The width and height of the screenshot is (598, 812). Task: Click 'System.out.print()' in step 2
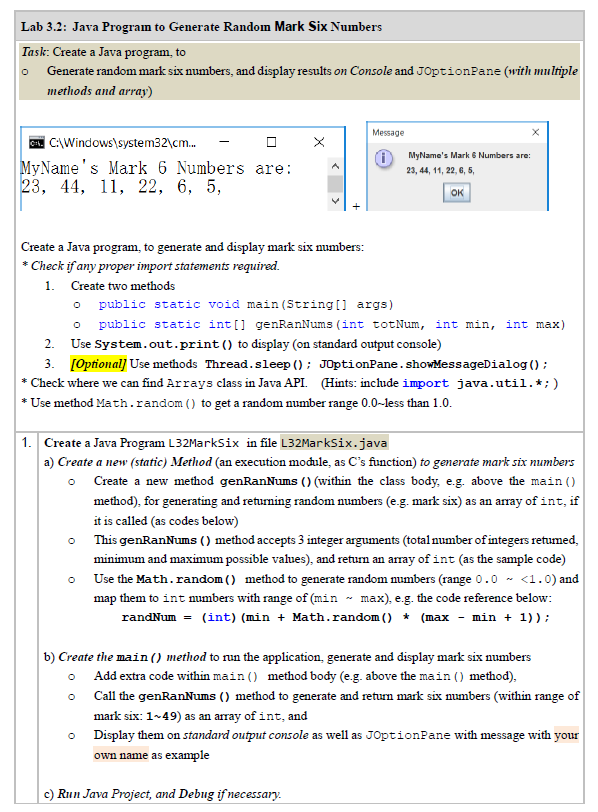(x=164, y=344)
